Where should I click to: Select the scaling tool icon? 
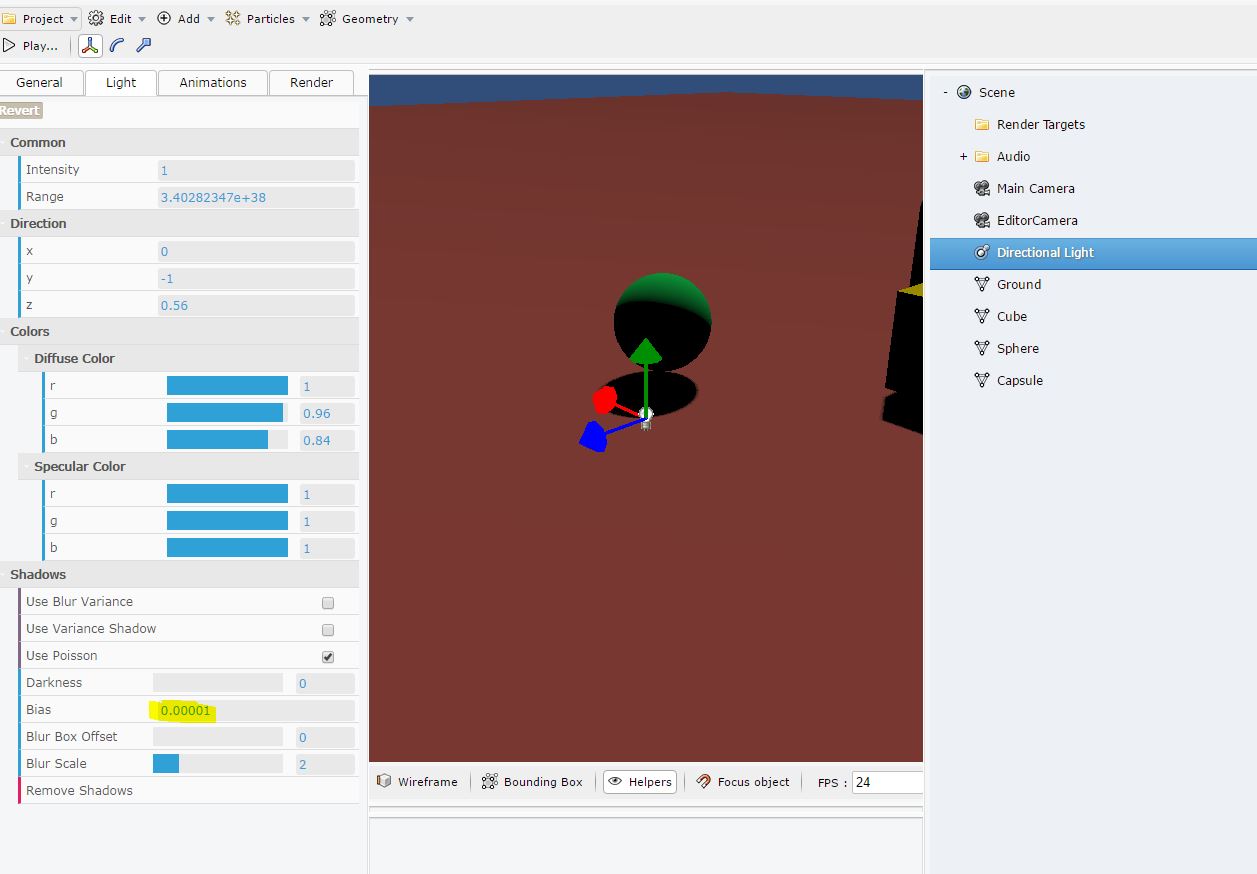point(143,46)
